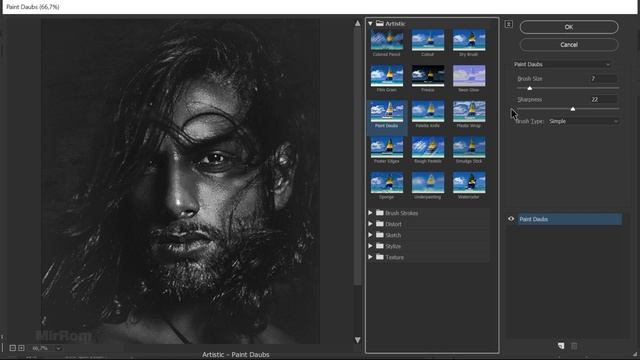This screenshot has width=640, height=360.
Task: Hide filter thumbnails with the collapse icon
Action: point(509,24)
